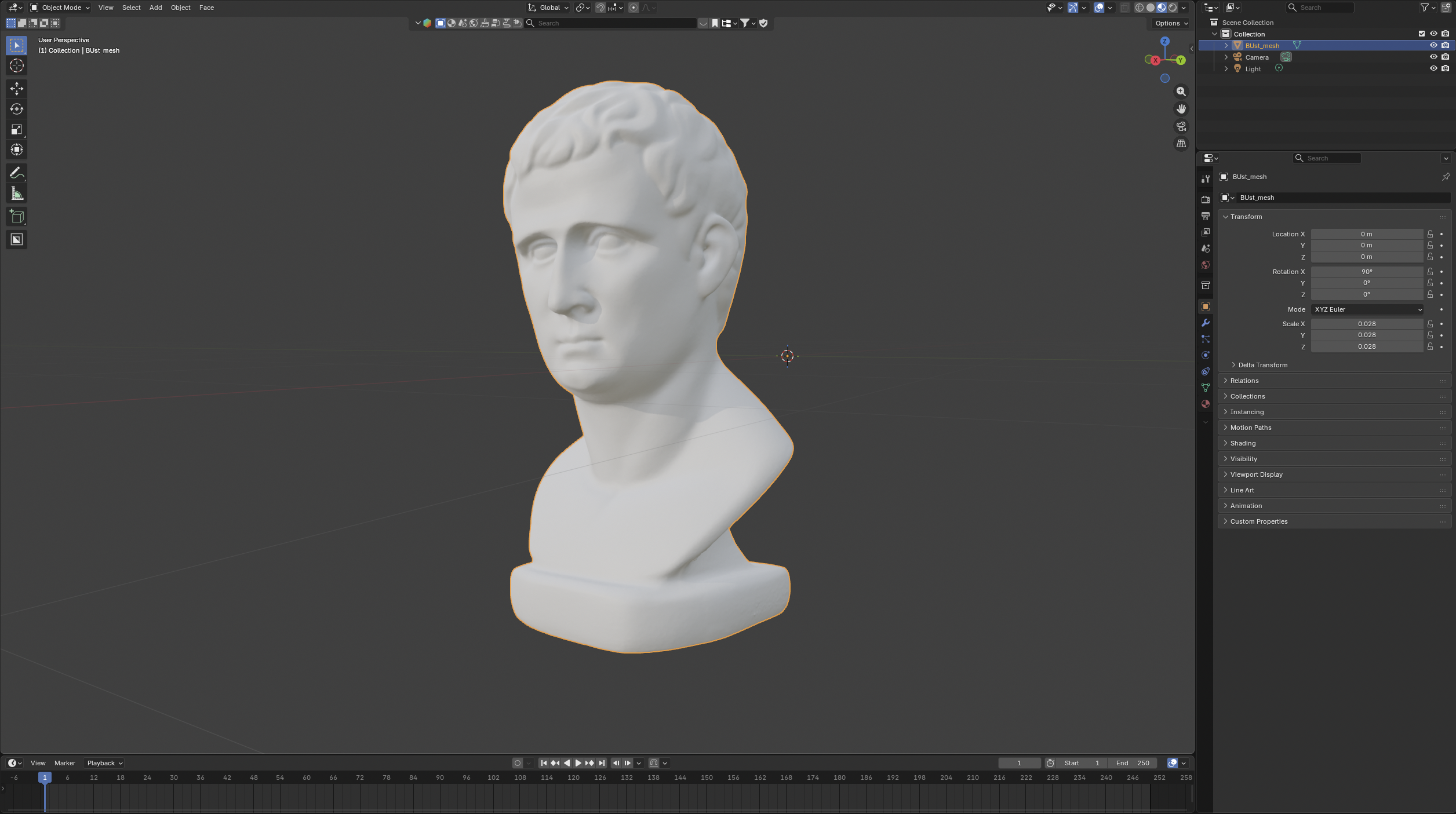
Task: Select the Move tool in the toolbar
Action: (x=16, y=89)
